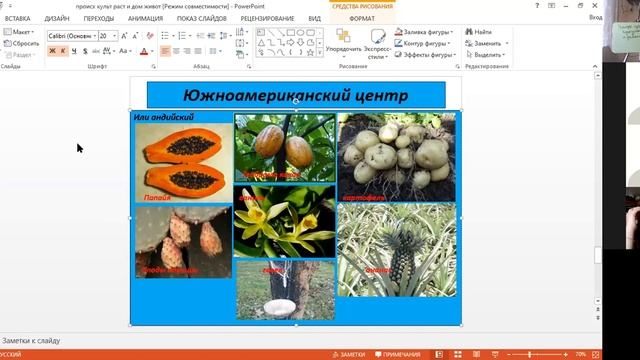Screen dimensions: 640x360
Task: Expand the bullets list dropdown
Action: [x=173, y=36]
